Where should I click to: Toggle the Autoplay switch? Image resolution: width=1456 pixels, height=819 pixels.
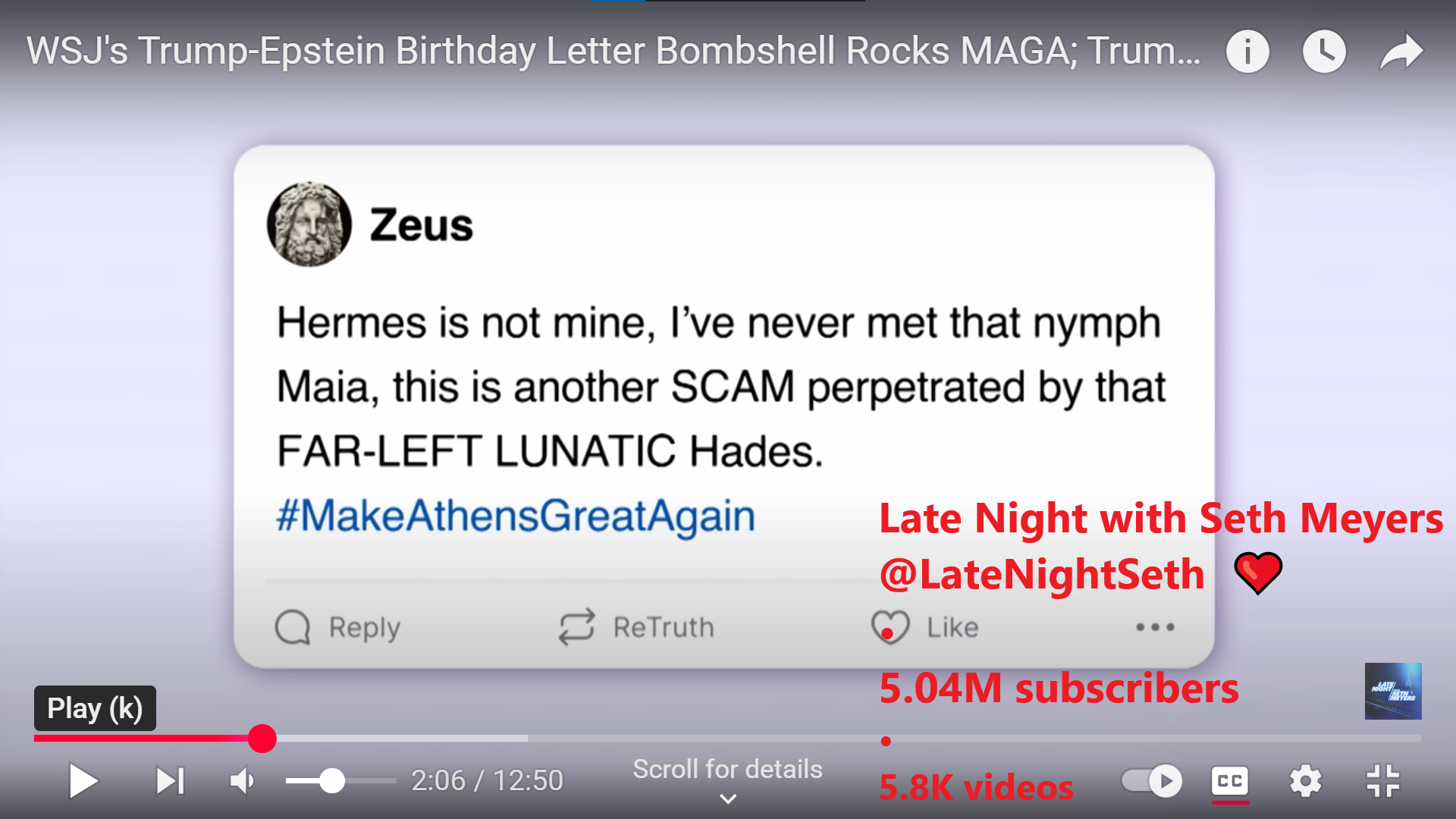pyautogui.click(x=1152, y=781)
